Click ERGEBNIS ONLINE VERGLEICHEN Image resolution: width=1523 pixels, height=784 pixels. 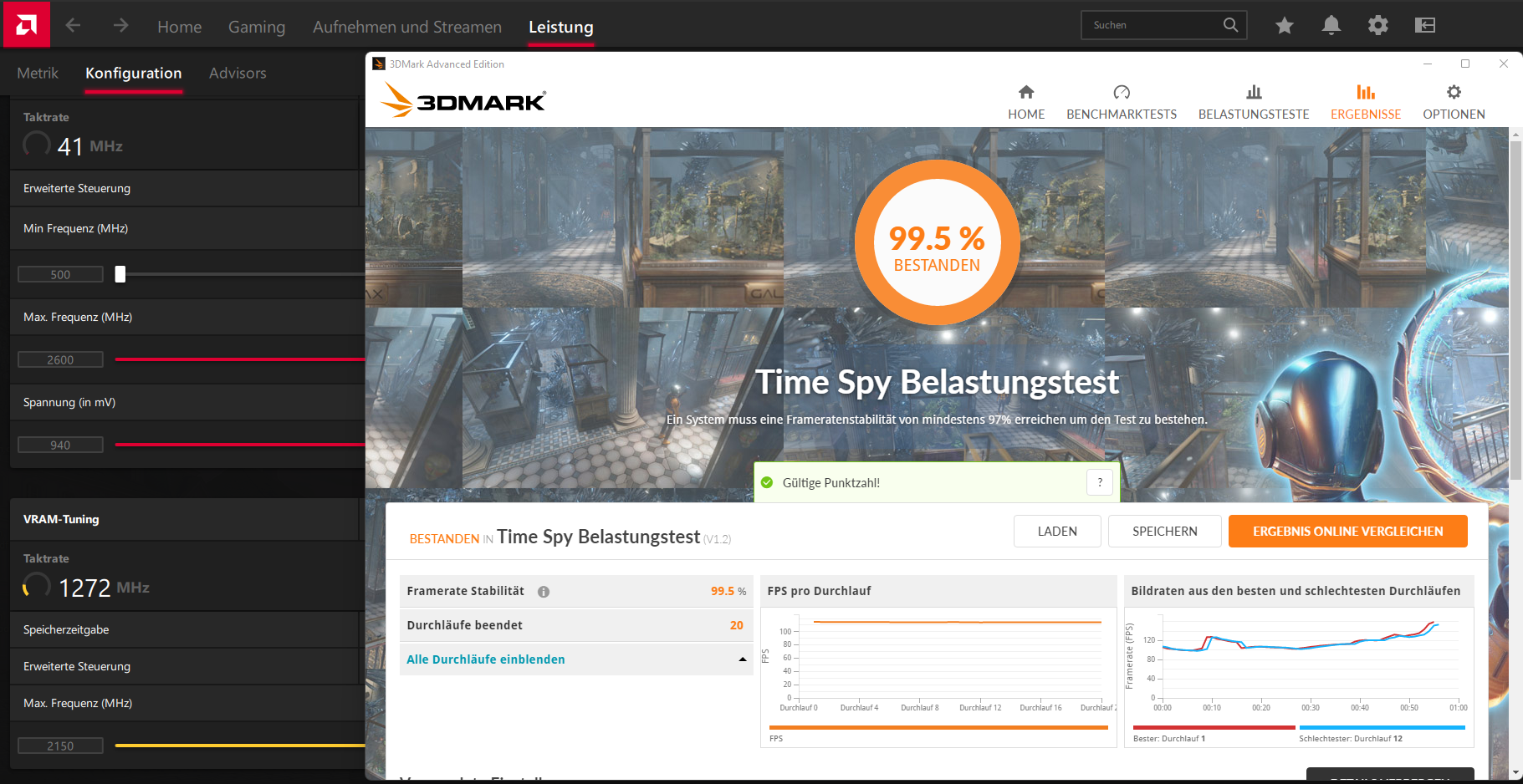pos(1347,531)
